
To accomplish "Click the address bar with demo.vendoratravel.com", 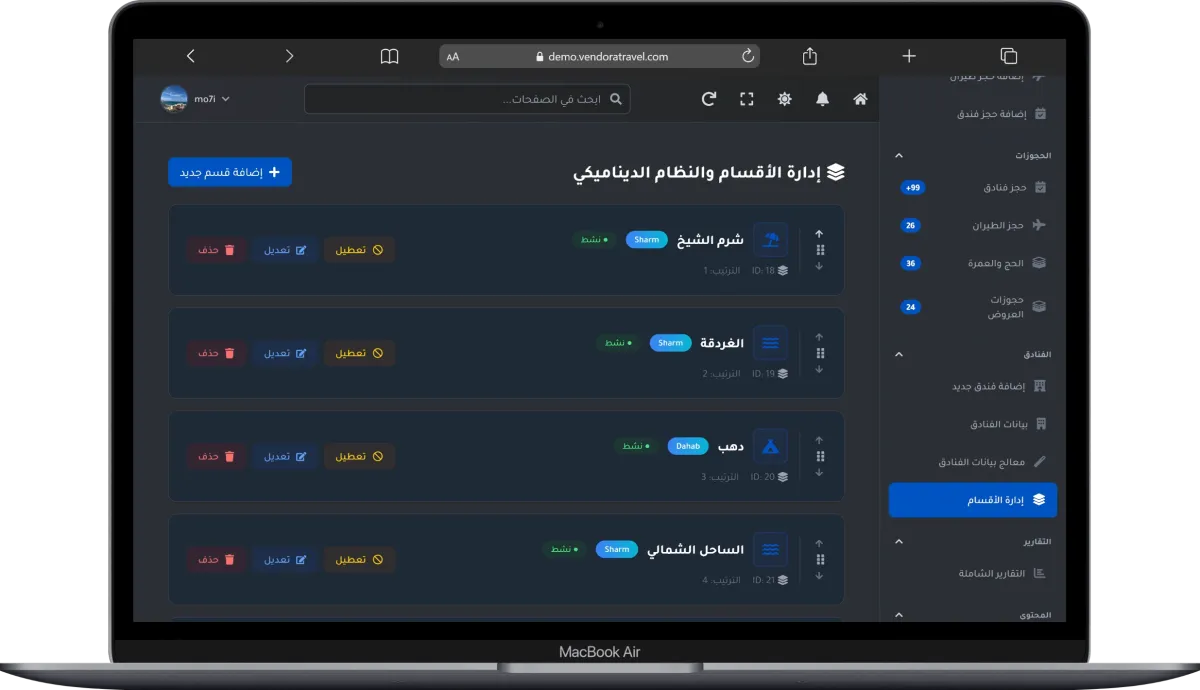I will point(599,56).
